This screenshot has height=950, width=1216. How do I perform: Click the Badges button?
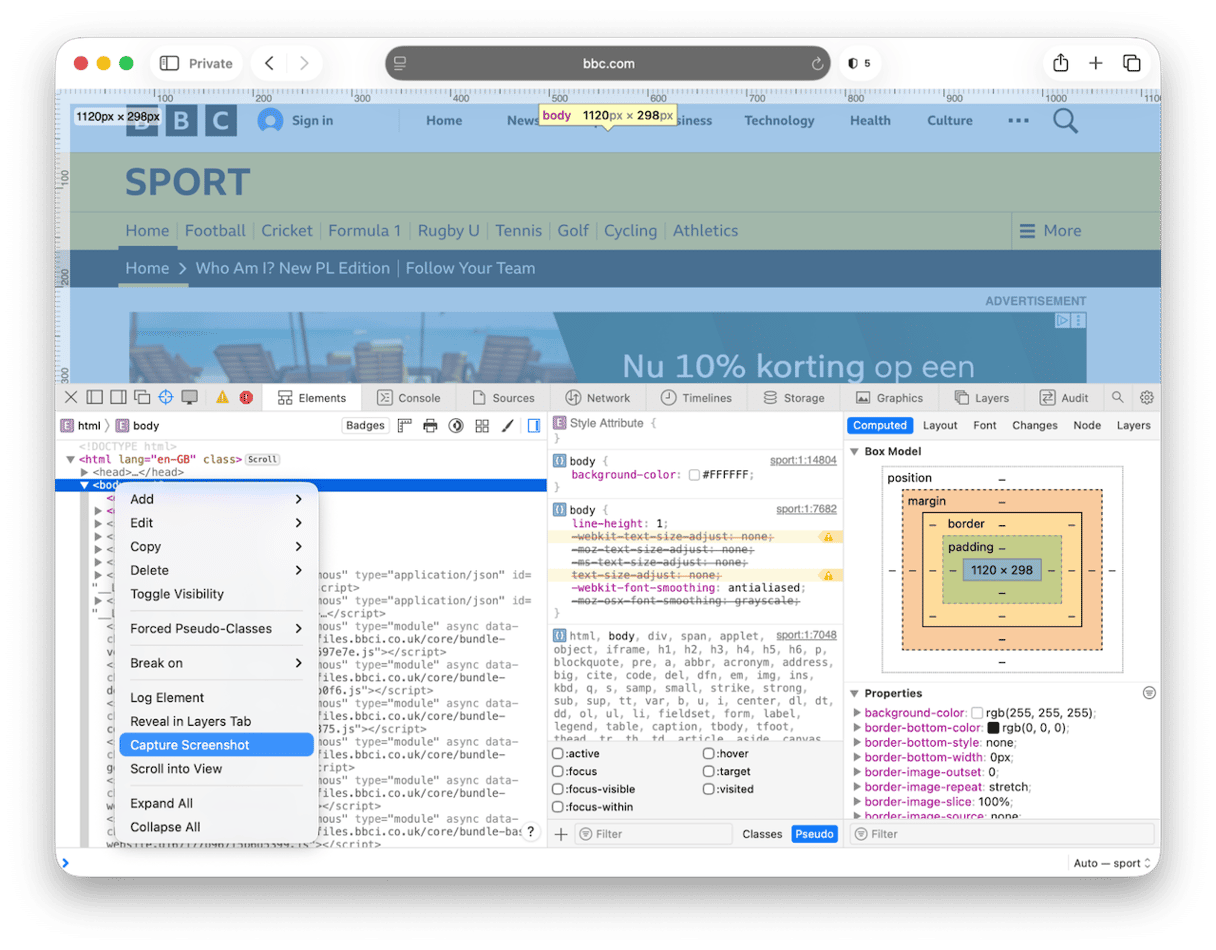365,425
